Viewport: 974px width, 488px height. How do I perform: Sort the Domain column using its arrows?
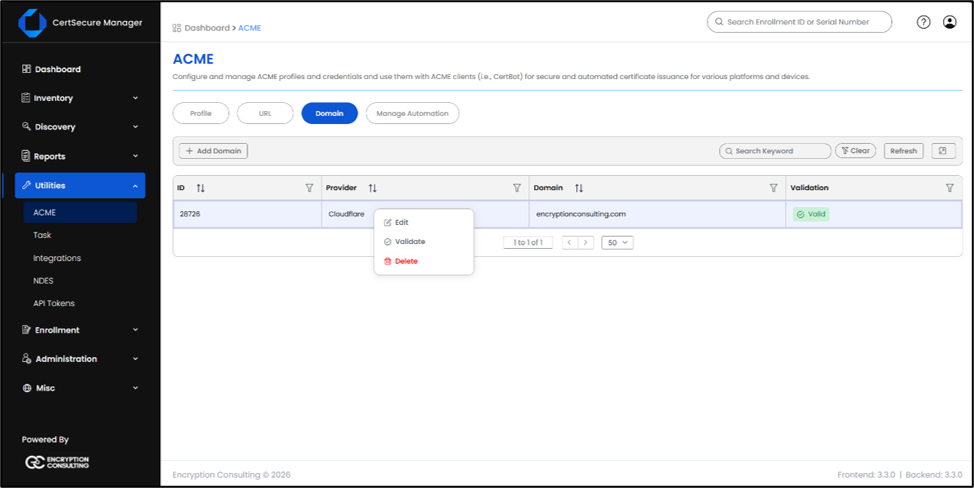tap(579, 188)
